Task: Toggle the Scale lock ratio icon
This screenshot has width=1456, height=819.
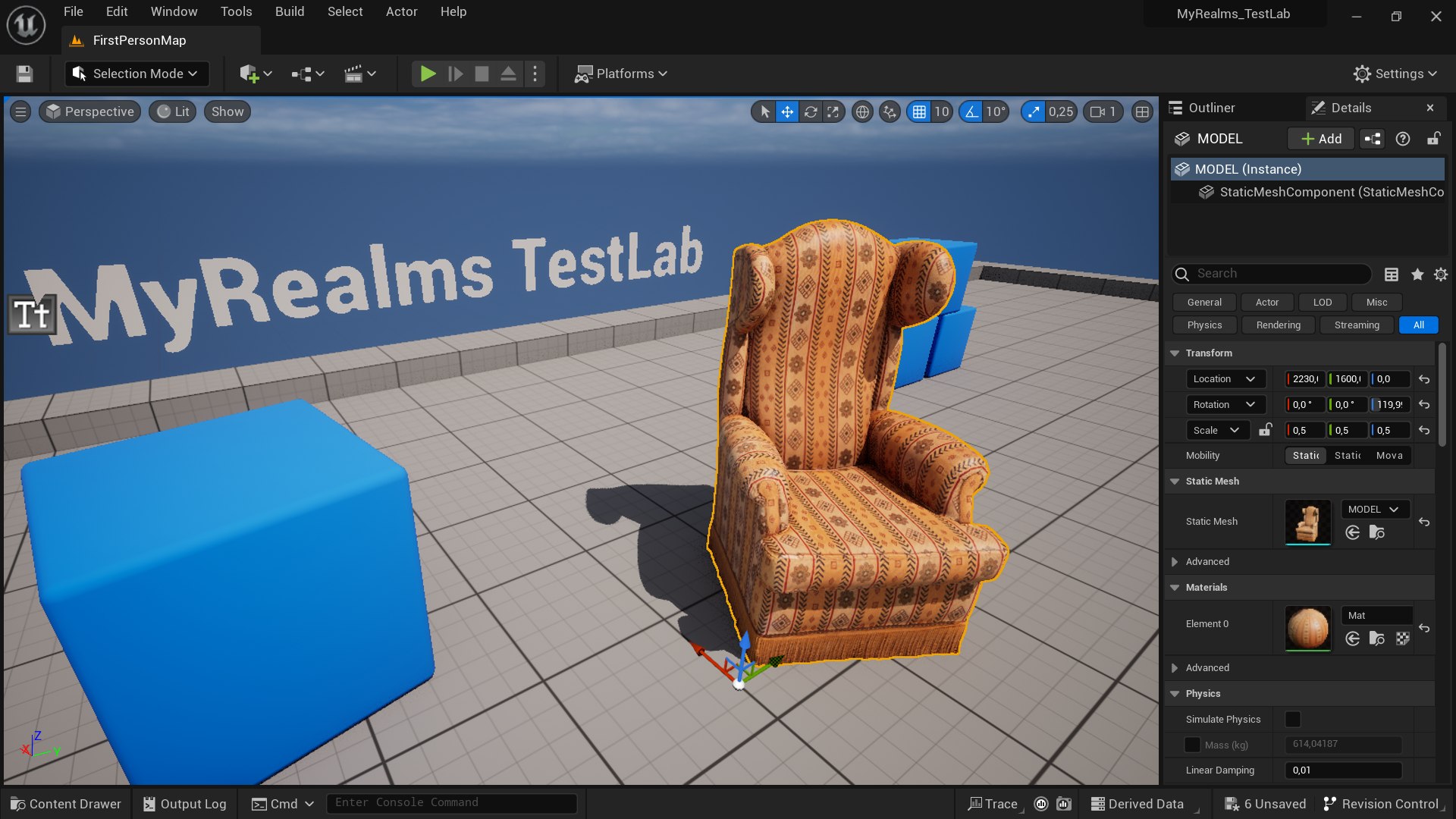Action: click(1265, 430)
